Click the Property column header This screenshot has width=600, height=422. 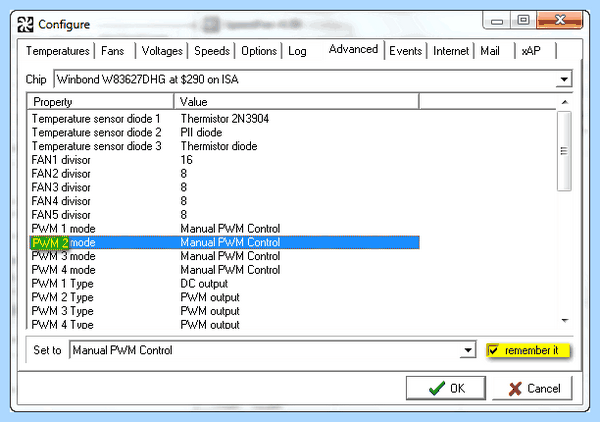tap(100, 102)
